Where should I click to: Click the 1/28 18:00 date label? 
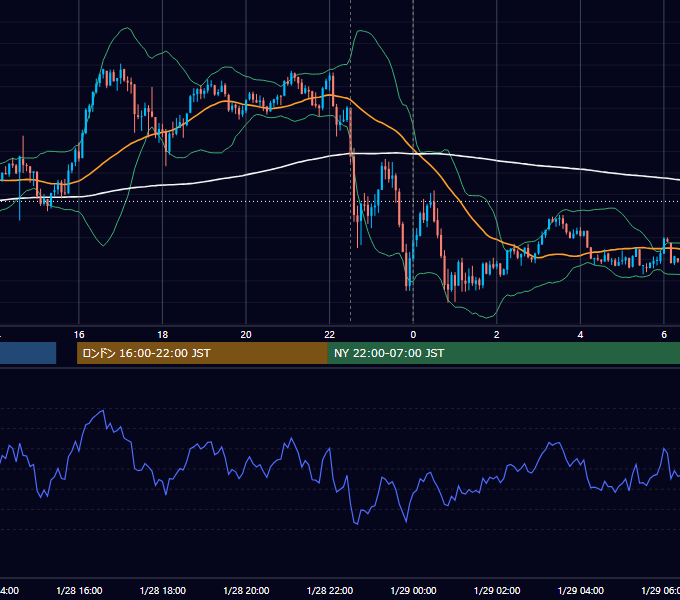tap(163, 590)
